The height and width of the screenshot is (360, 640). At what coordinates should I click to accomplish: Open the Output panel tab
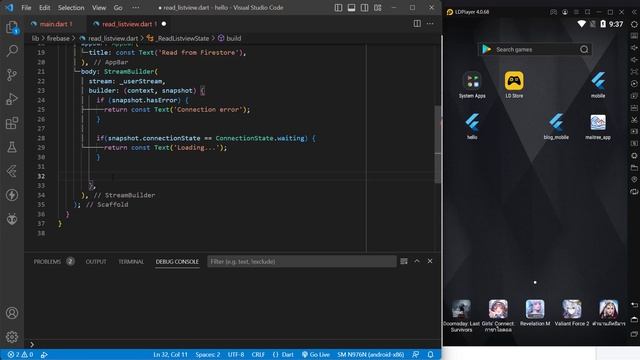96,262
